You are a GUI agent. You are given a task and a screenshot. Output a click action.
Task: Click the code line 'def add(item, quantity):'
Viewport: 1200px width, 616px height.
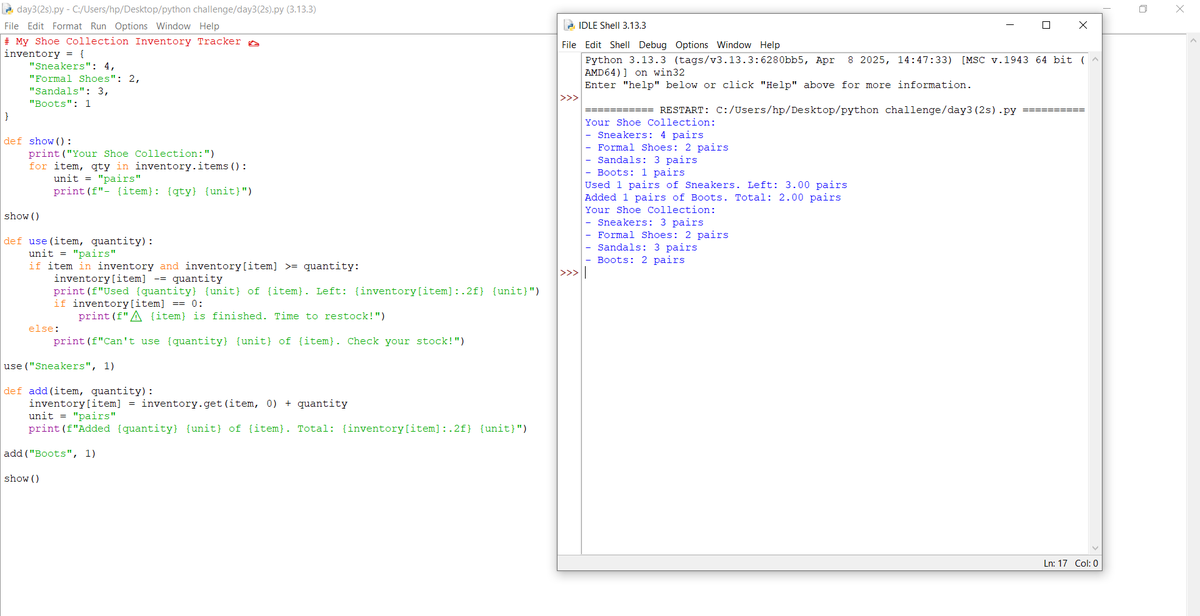pyautogui.click(x=79, y=391)
